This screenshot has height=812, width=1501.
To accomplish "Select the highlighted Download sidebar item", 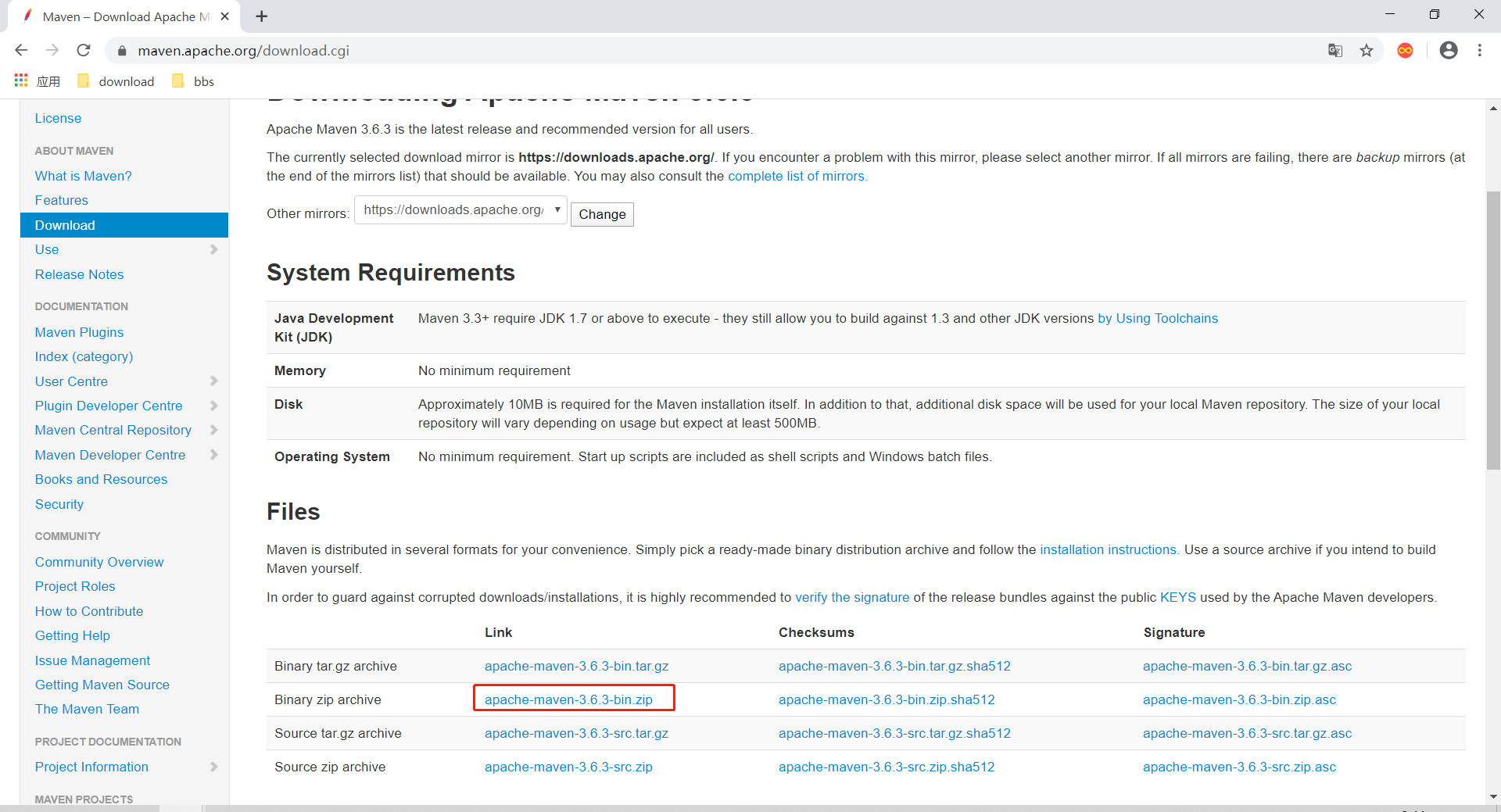I will (124, 225).
